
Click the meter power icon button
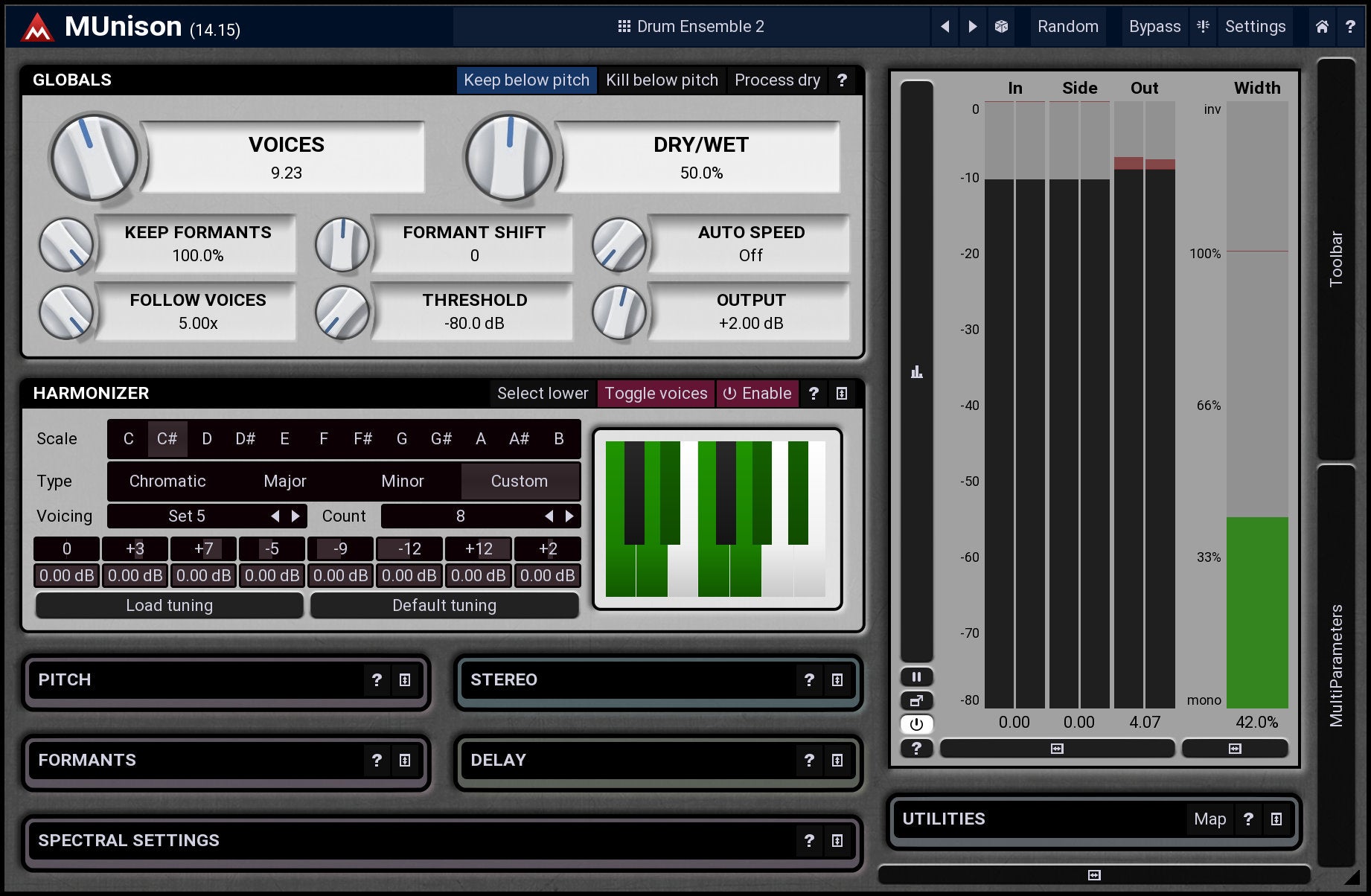point(916,723)
